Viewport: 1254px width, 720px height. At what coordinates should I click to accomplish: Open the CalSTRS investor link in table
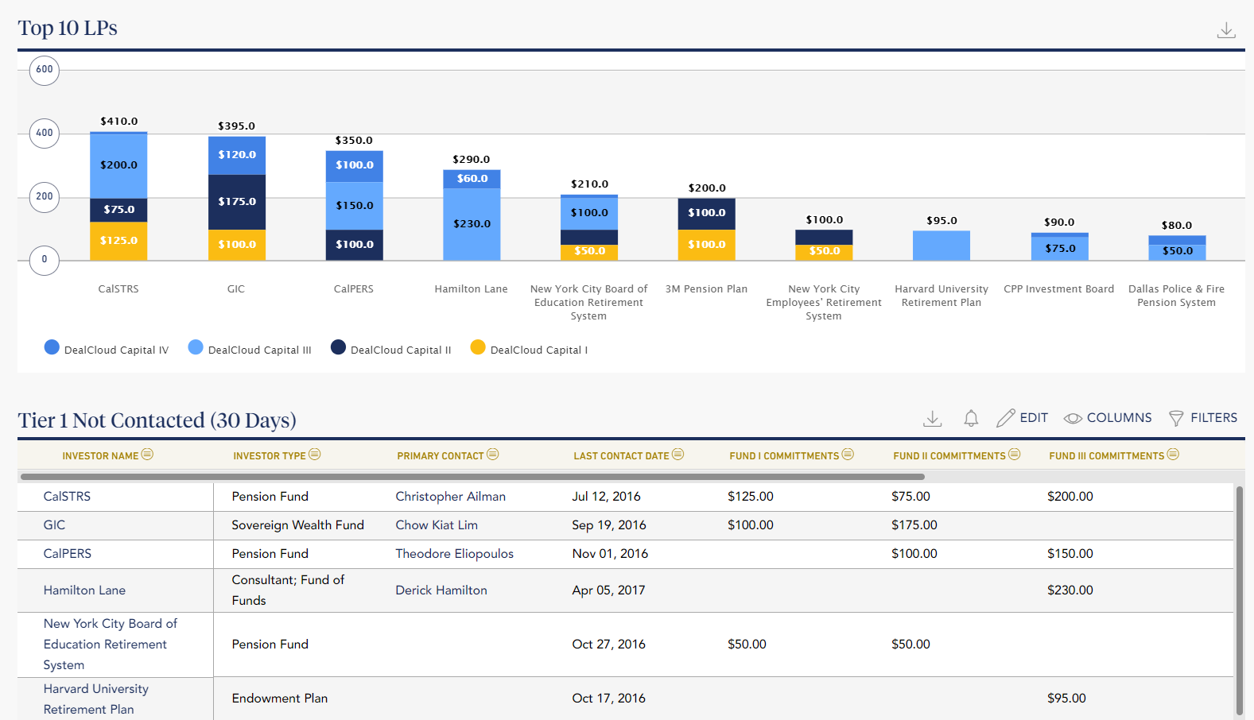tap(67, 496)
